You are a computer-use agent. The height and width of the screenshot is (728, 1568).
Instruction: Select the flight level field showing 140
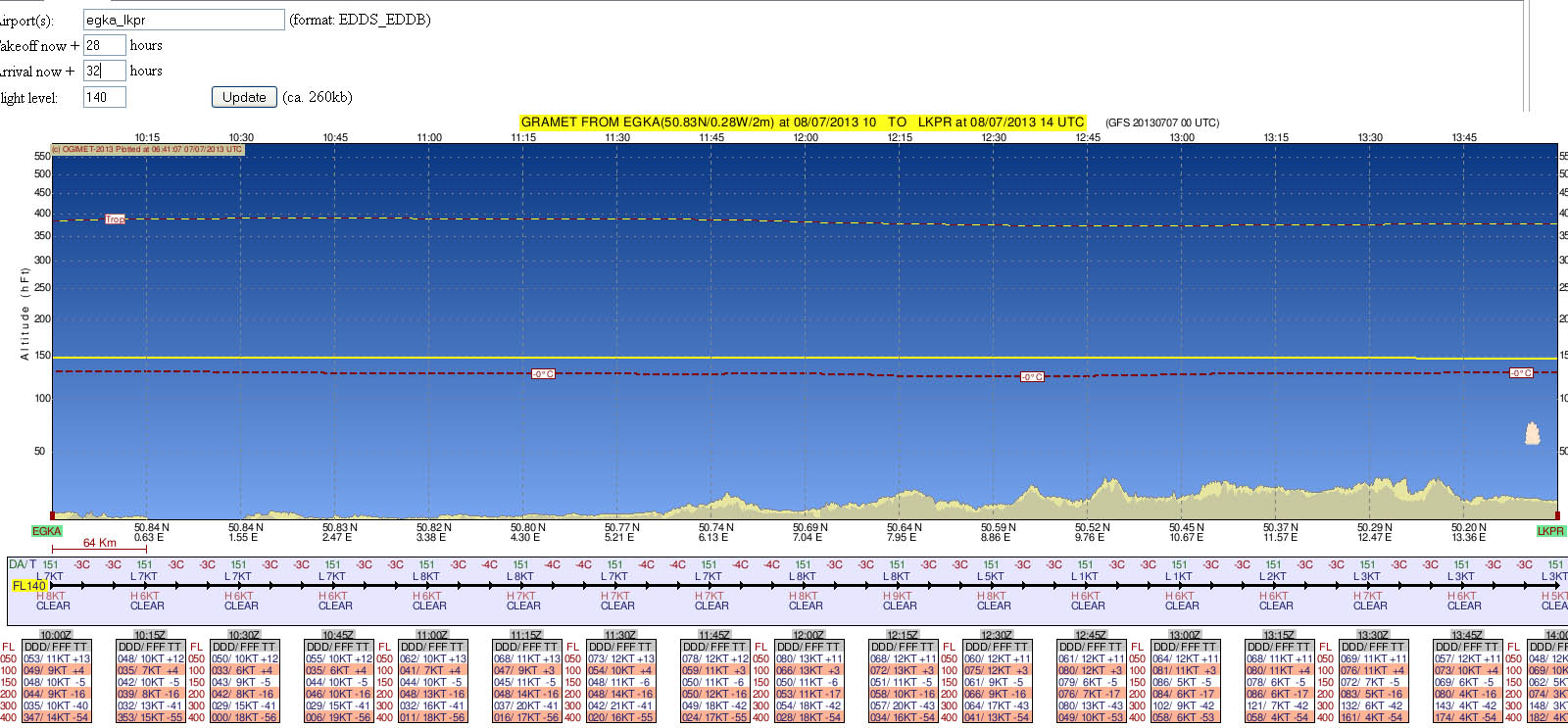(x=104, y=97)
